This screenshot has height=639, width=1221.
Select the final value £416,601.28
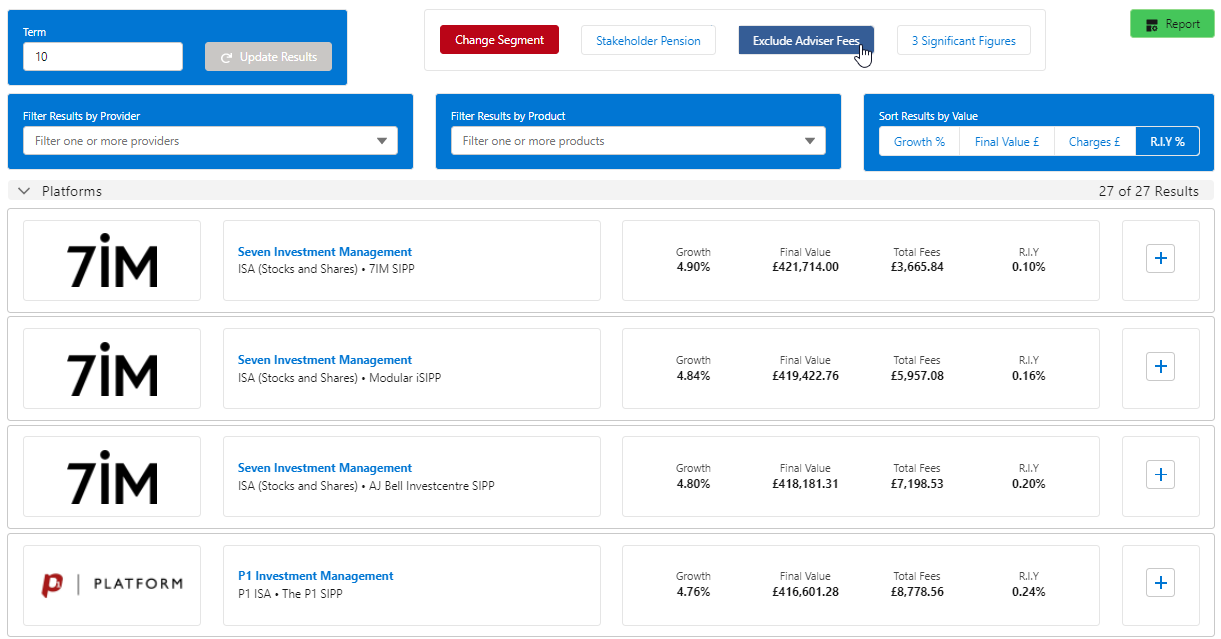(805, 592)
